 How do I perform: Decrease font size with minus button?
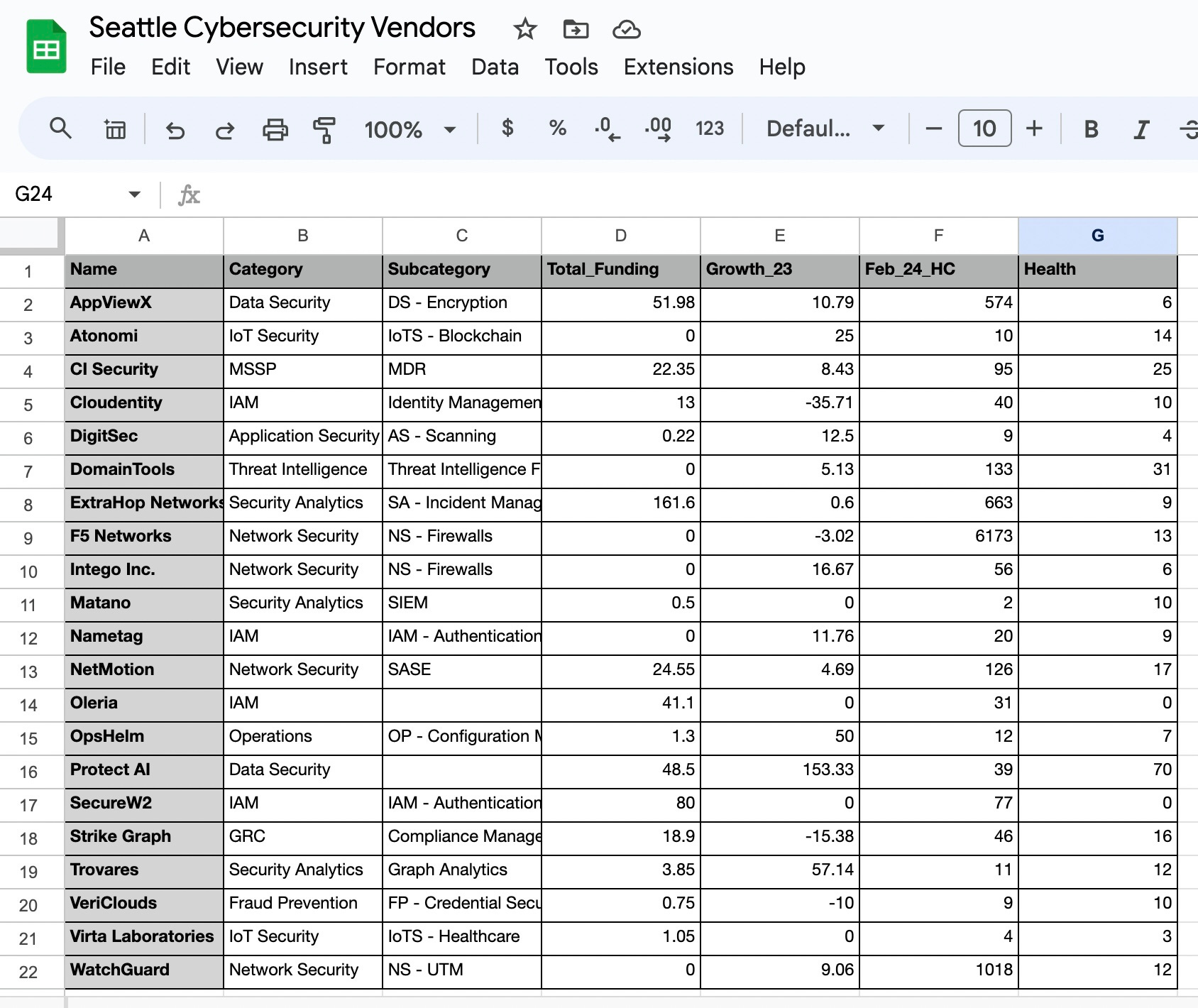click(x=934, y=128)
